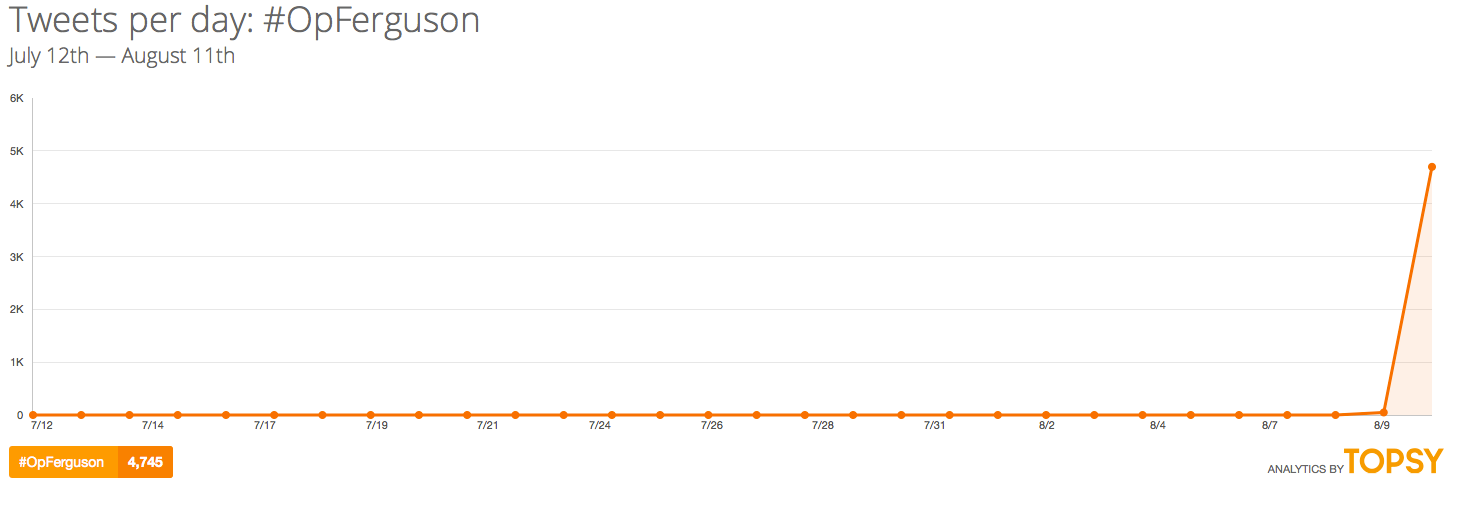Click the 7/21 x-axis date label

coord(487,426)
